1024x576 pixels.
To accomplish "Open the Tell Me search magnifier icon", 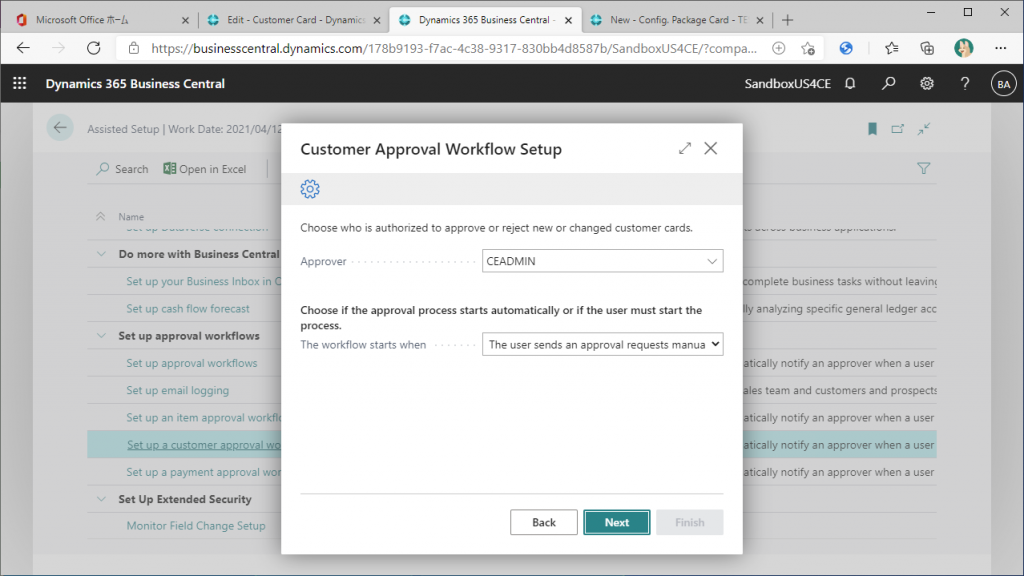I will (x=888, y=84).
